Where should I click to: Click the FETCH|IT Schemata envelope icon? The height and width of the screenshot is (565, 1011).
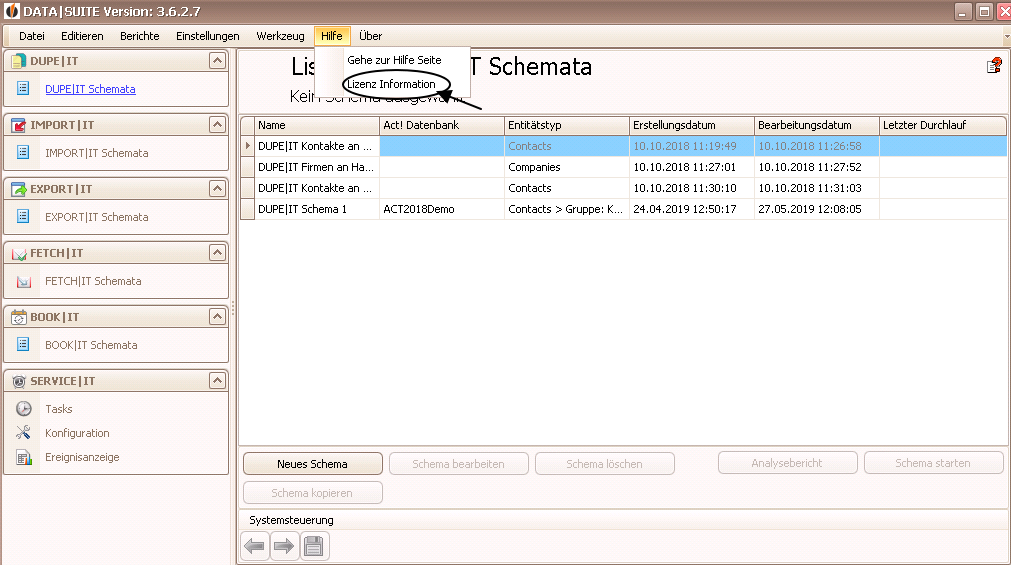pyautogui.click(x=24, y=281)
